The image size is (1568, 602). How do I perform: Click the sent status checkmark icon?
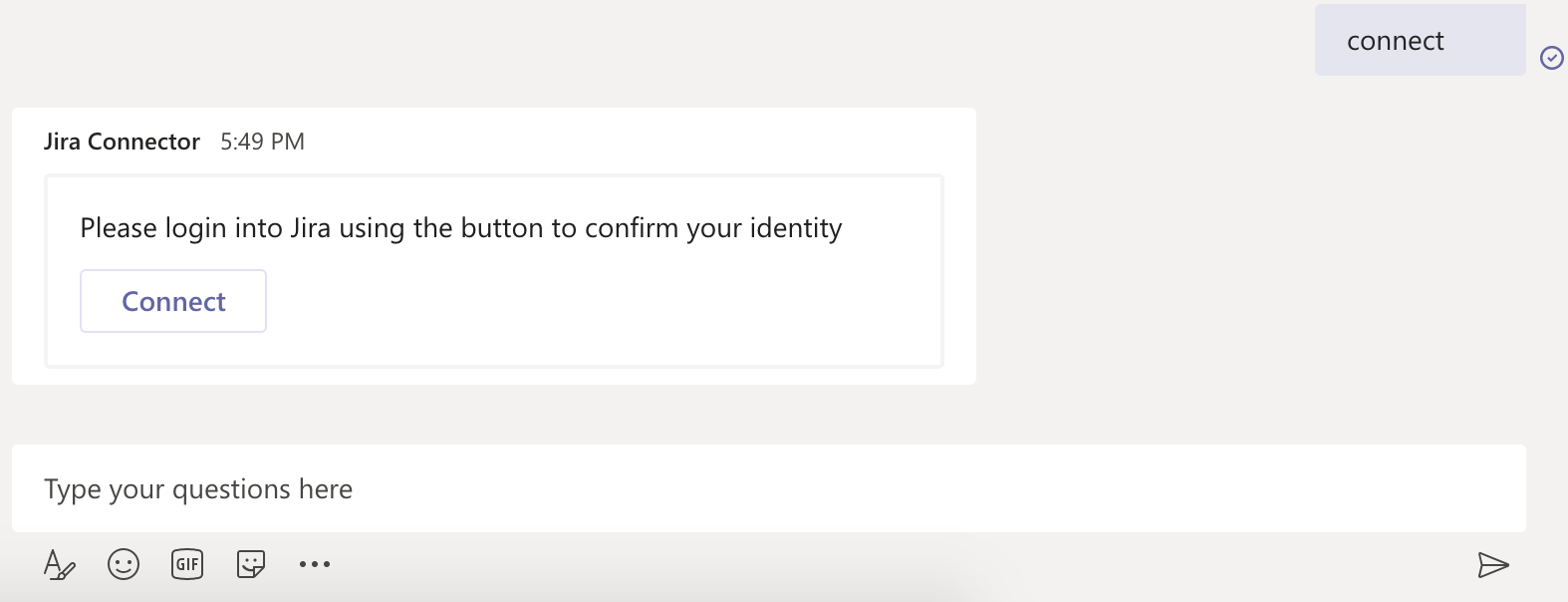point(1551,58)
